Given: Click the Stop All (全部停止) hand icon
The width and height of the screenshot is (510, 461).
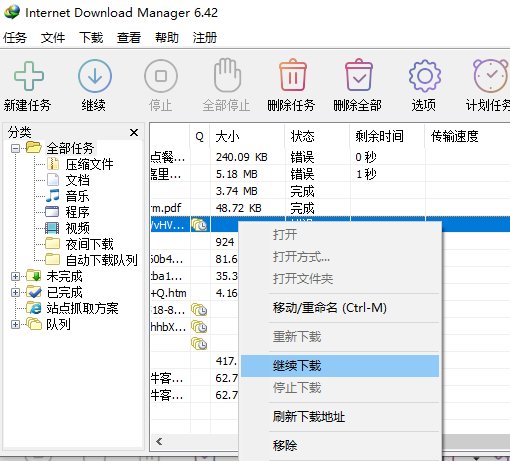Looking at the screenshot, I should (x=227, y=75).
